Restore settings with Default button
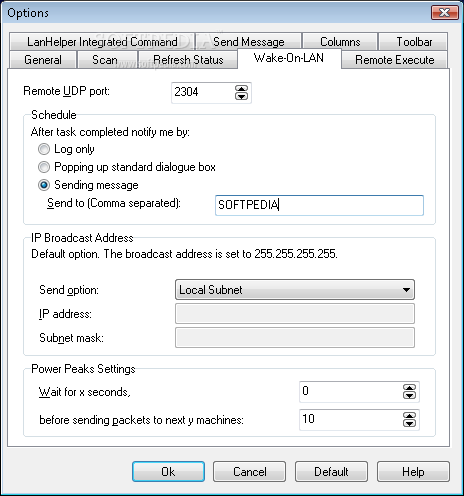The height and width of the screenshot is (496, 464). tap(331, 472)
